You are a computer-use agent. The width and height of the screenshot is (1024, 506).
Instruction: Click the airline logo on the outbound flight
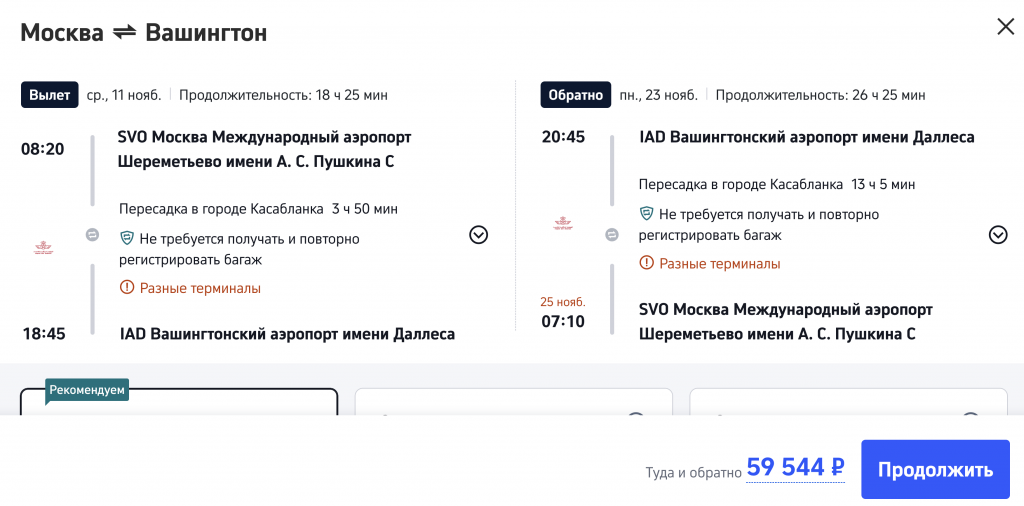pyautogui.click(x=43, y=246)
